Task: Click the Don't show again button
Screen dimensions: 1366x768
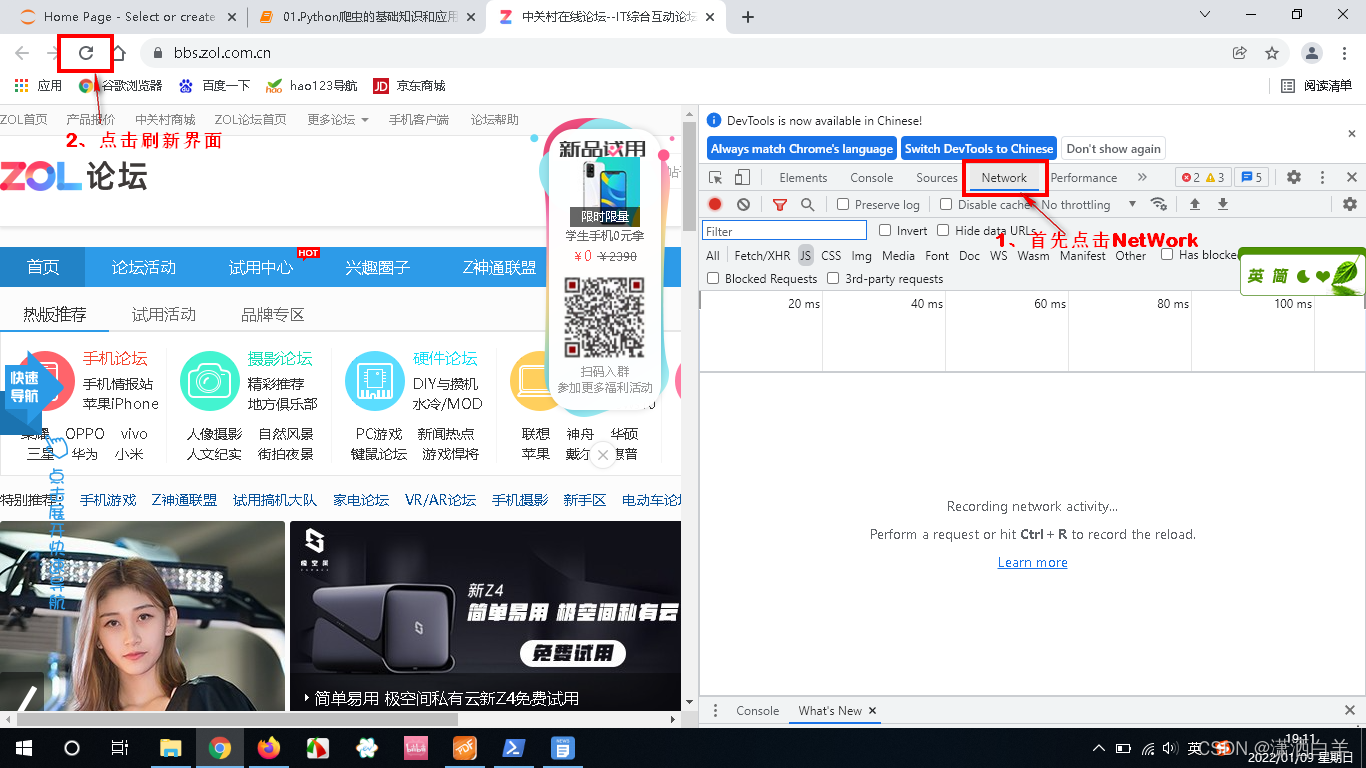Action: pyautogui.click(x=1113, y=148)
